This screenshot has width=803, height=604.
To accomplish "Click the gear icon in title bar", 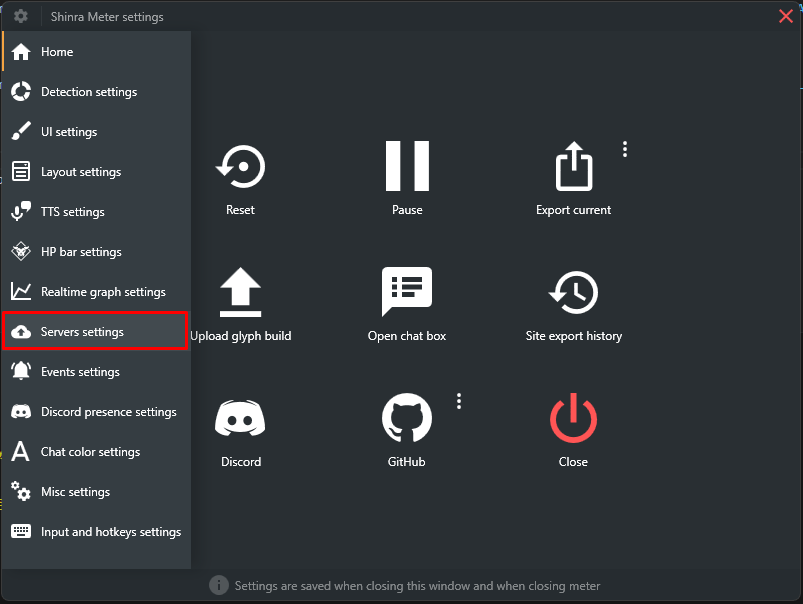I will click(20, 16).
